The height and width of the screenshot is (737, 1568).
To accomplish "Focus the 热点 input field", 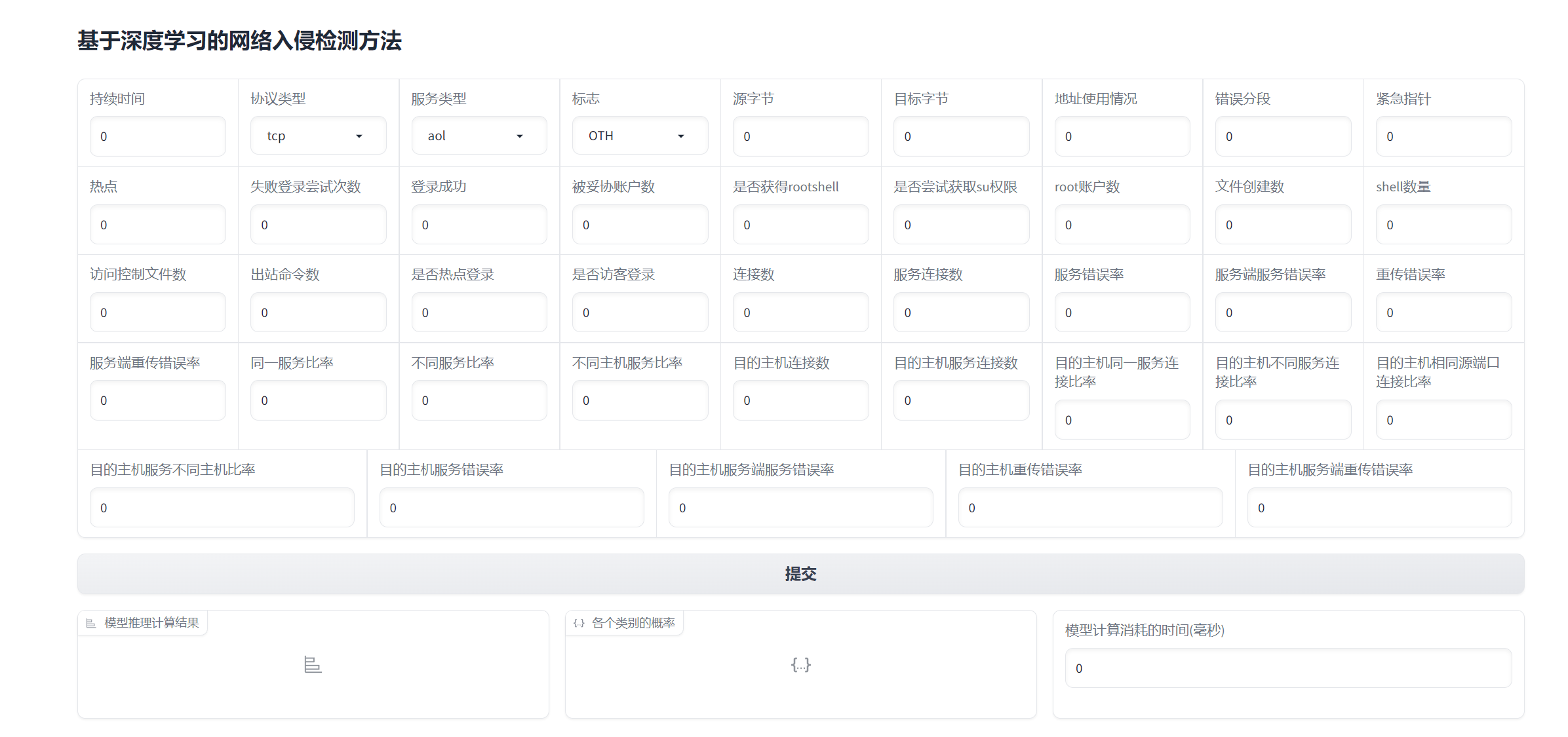I will point(158,225).
